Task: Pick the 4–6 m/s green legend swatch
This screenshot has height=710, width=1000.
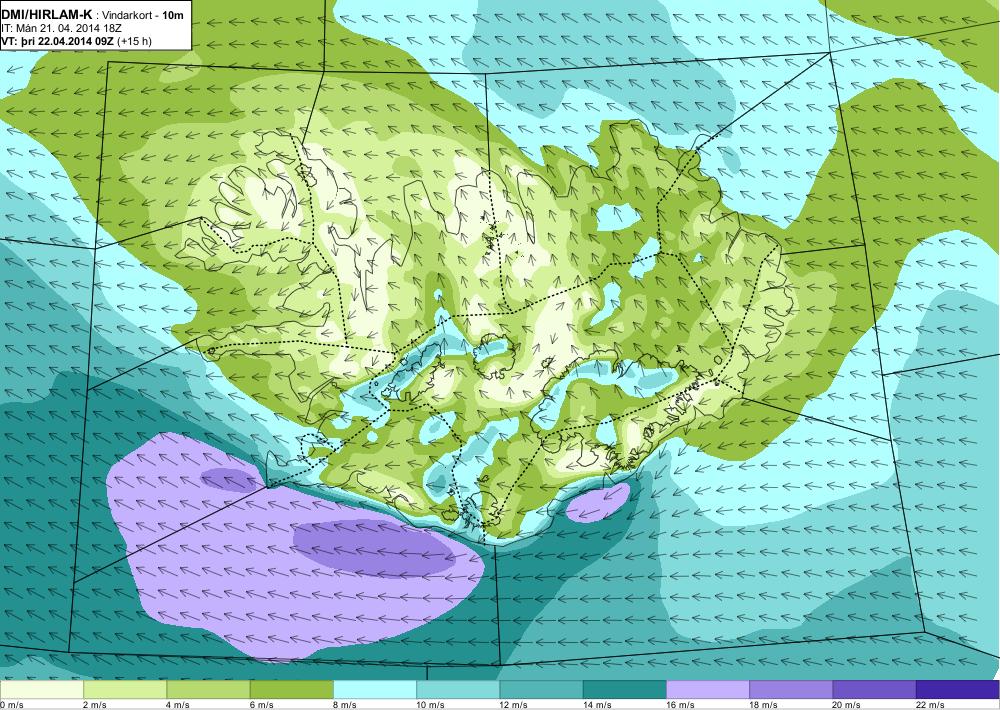Action: click(x=209, y=690)
